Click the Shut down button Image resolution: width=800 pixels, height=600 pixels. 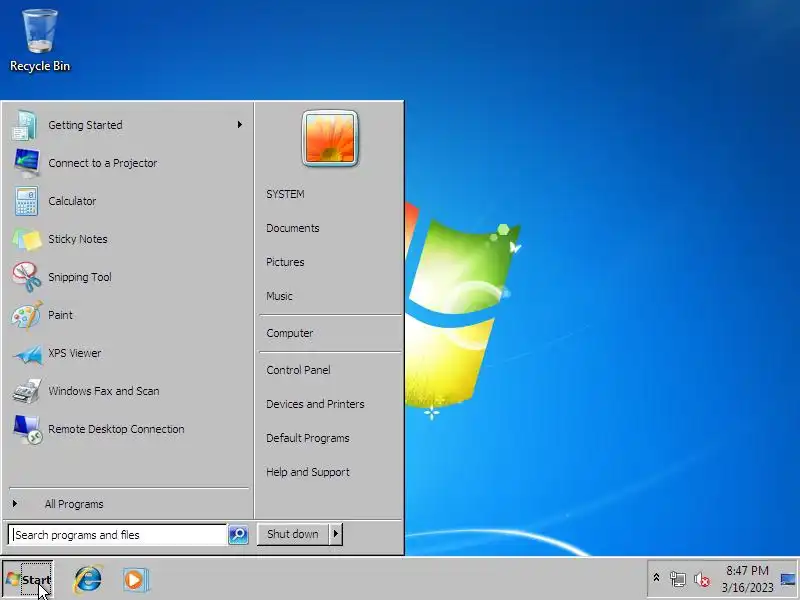pyautogui.click(x=293, y=534)
